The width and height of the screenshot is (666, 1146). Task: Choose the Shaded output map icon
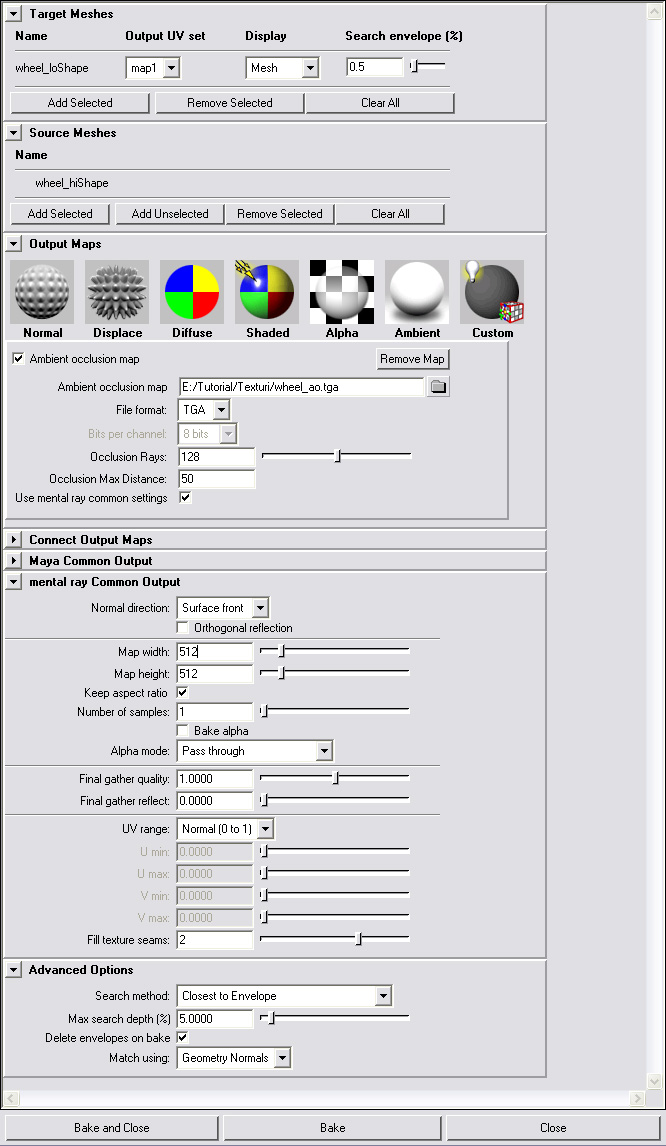pos(267,292)
